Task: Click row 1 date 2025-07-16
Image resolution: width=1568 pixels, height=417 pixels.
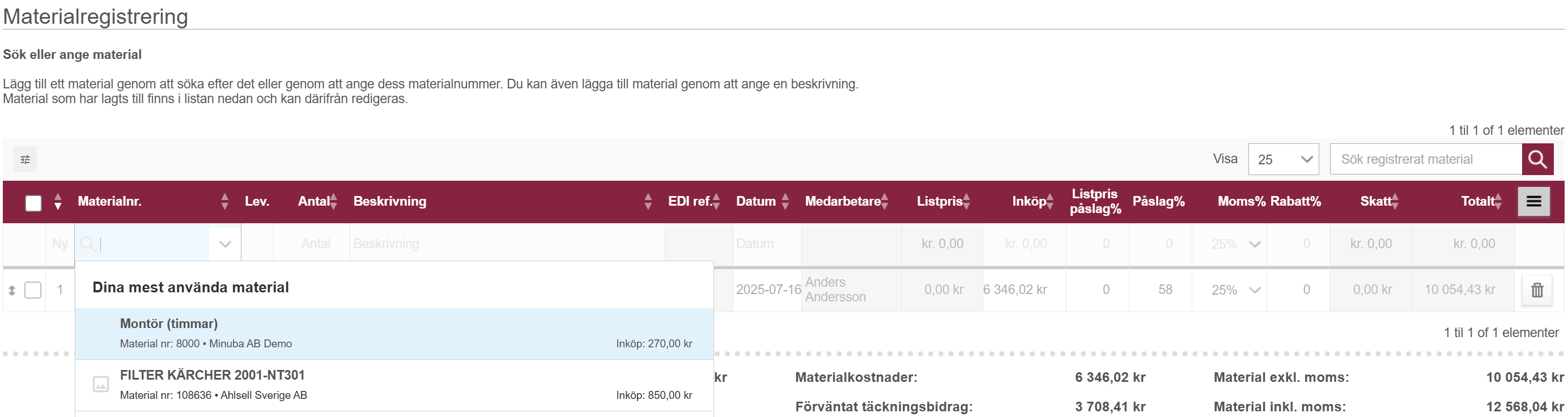Action: (x=768, y=290)
